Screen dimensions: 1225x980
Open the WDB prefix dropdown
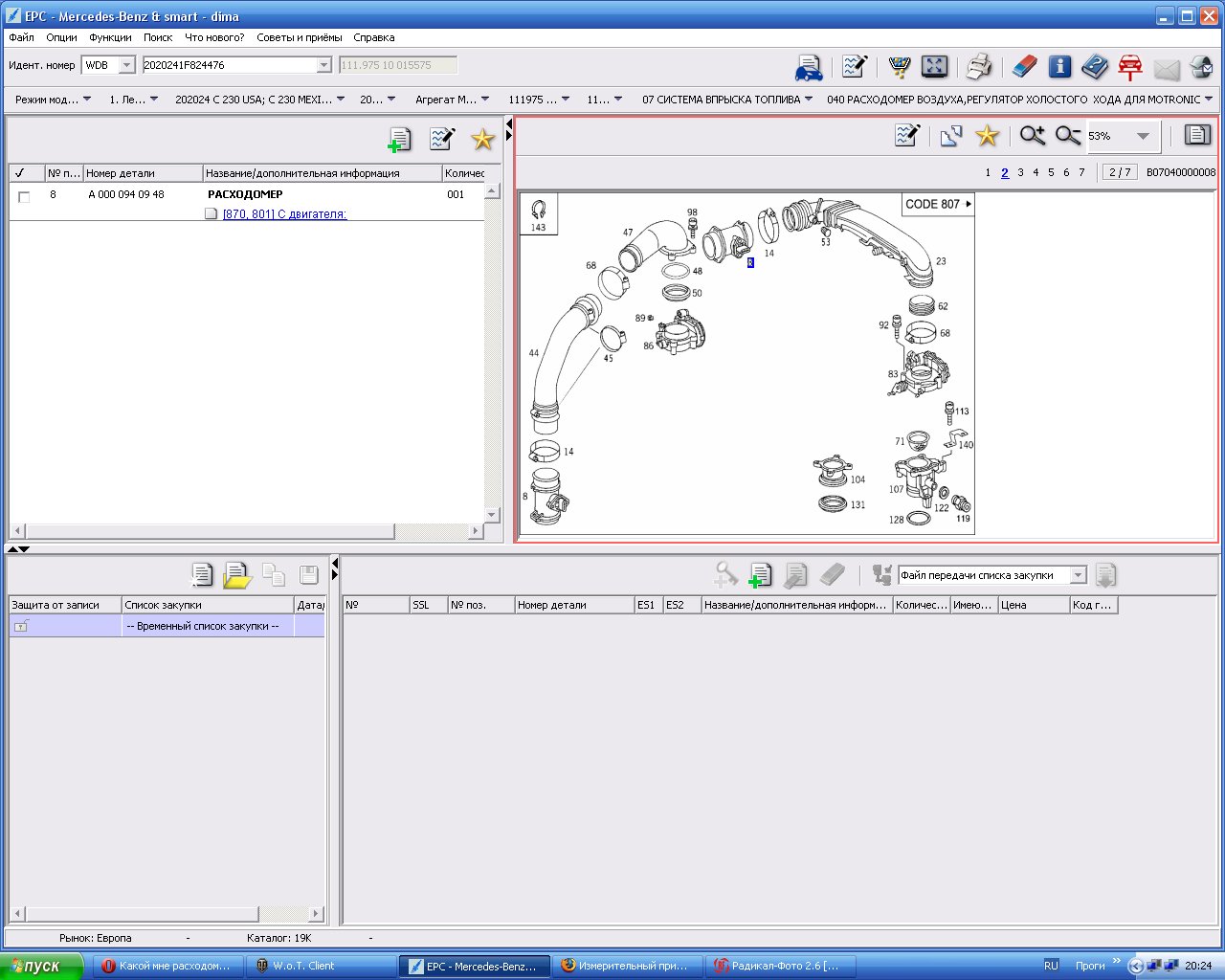pos(126,65)
